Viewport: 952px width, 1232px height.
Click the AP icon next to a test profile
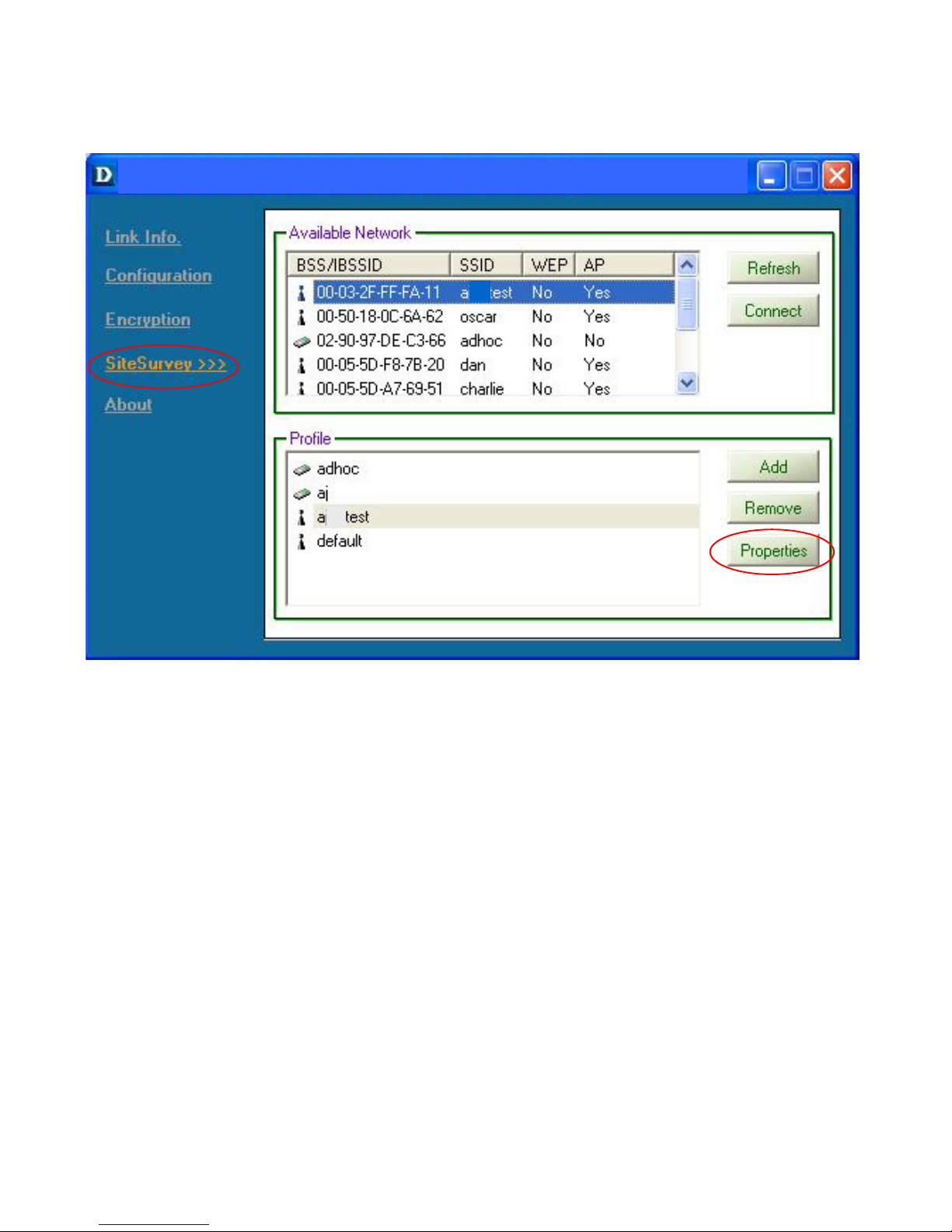point(302,518)
